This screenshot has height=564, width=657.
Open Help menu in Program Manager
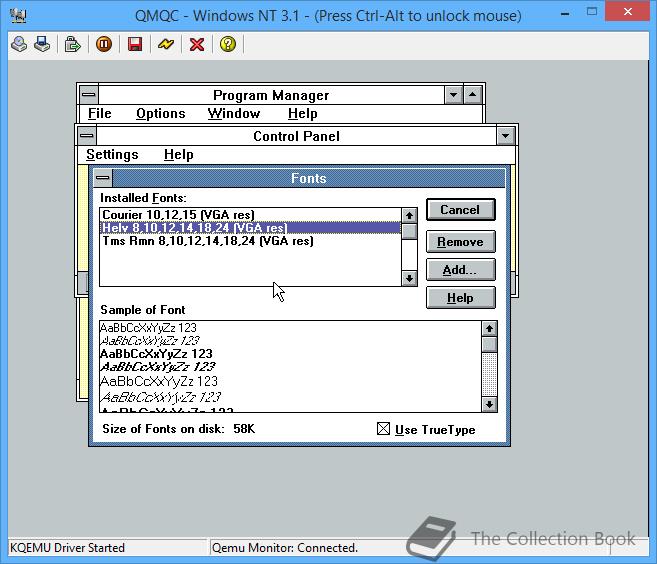303,114
